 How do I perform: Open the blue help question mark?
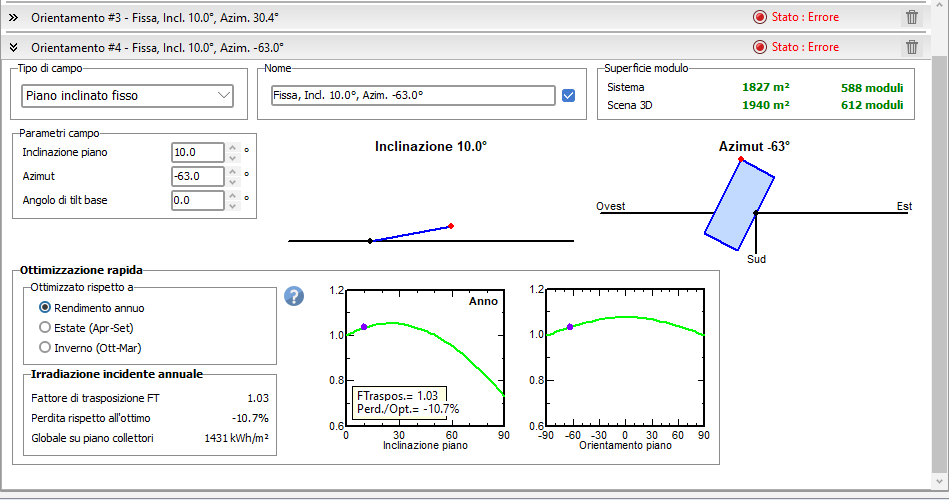294,296
